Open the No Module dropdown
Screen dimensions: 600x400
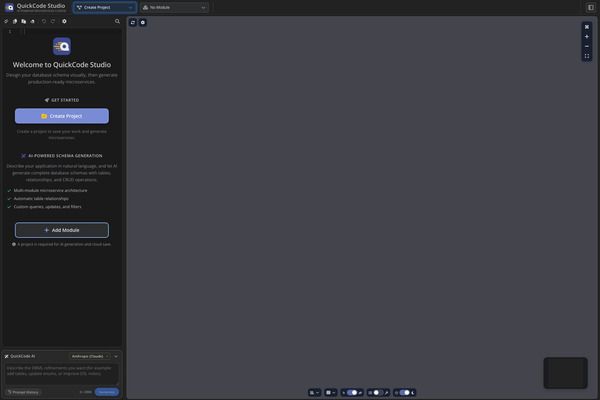point(174,7)
